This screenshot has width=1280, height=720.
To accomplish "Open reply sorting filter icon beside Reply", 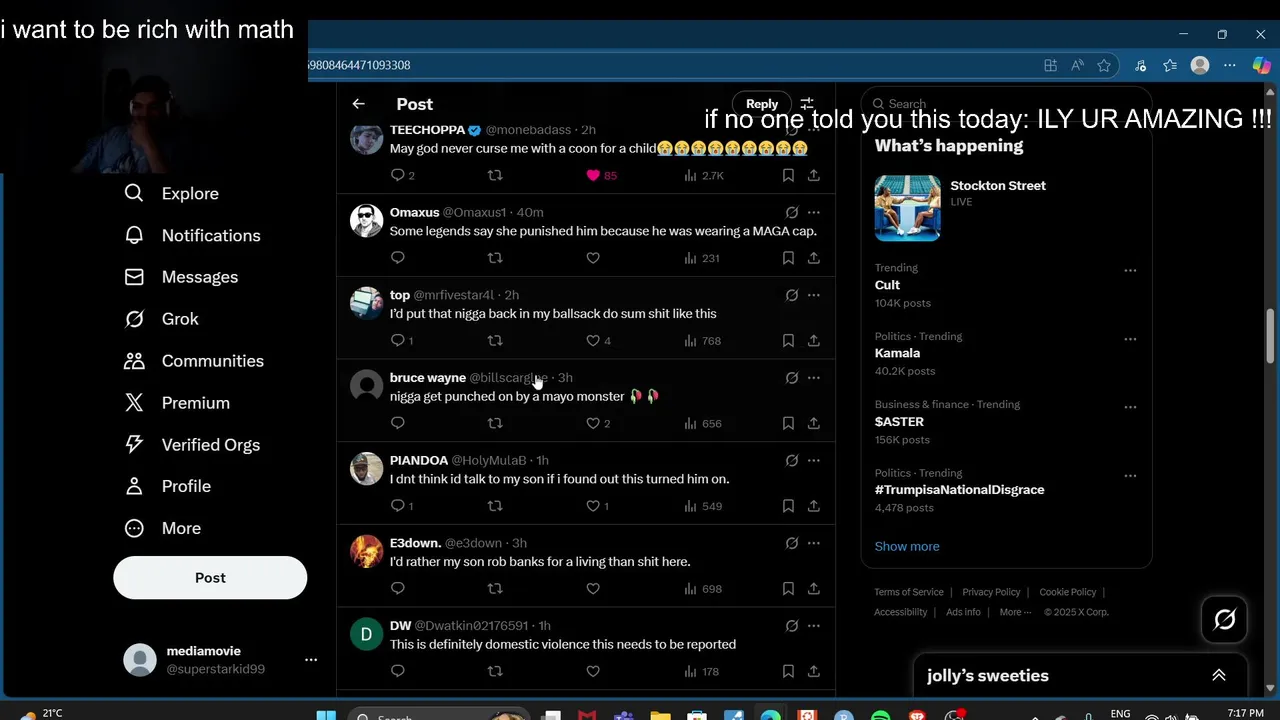I will point(807,104).
